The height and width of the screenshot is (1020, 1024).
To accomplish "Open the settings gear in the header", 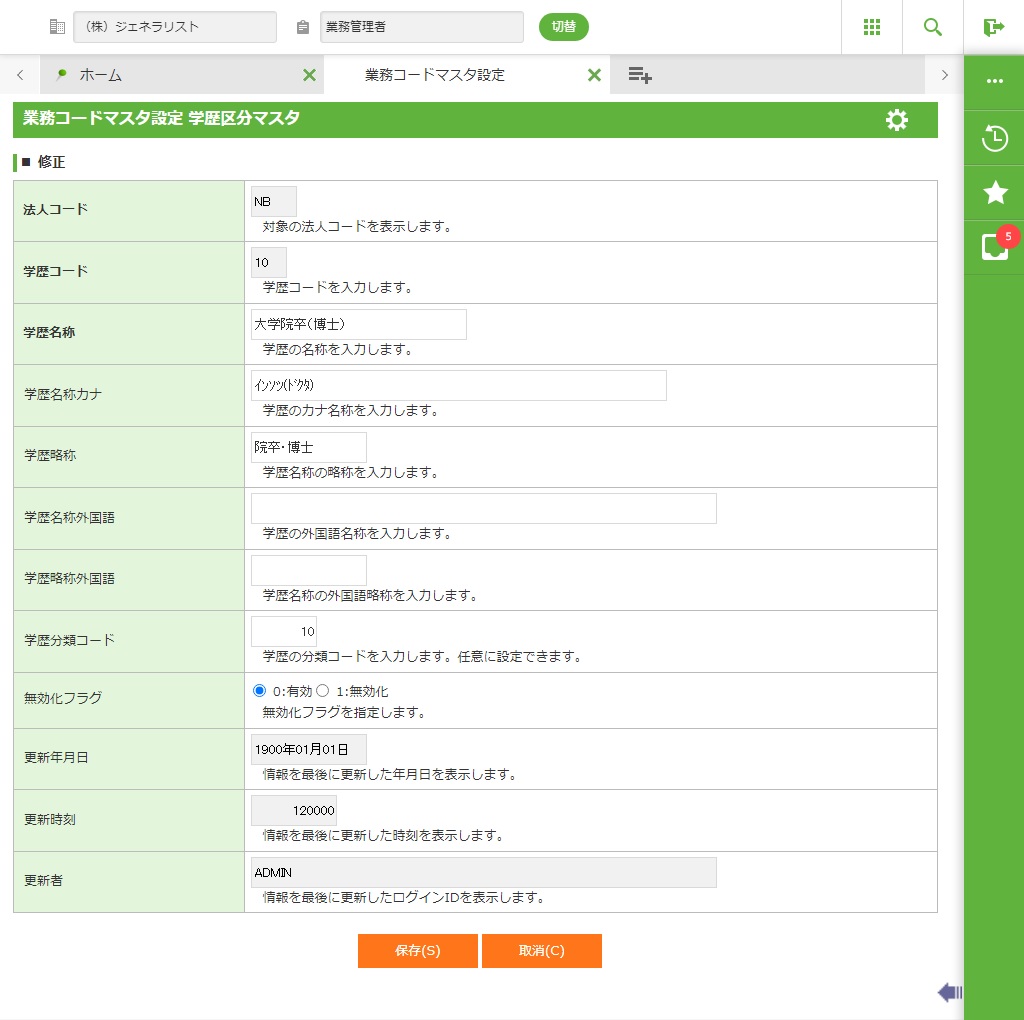I will (x=897, y=120).
